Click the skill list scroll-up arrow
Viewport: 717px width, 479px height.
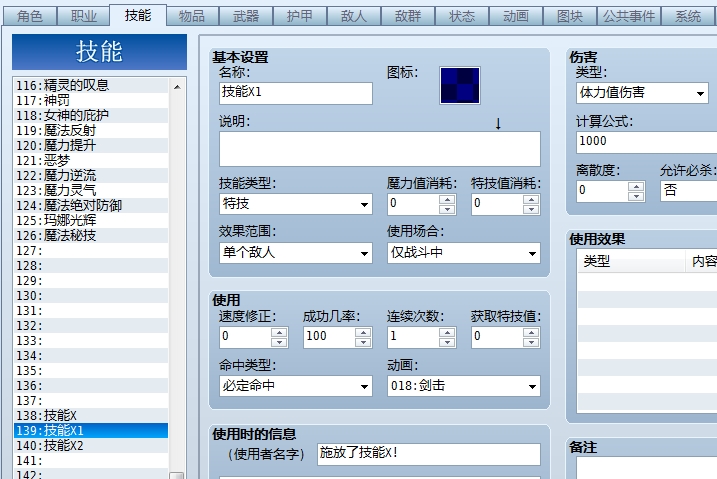(177, 87)
